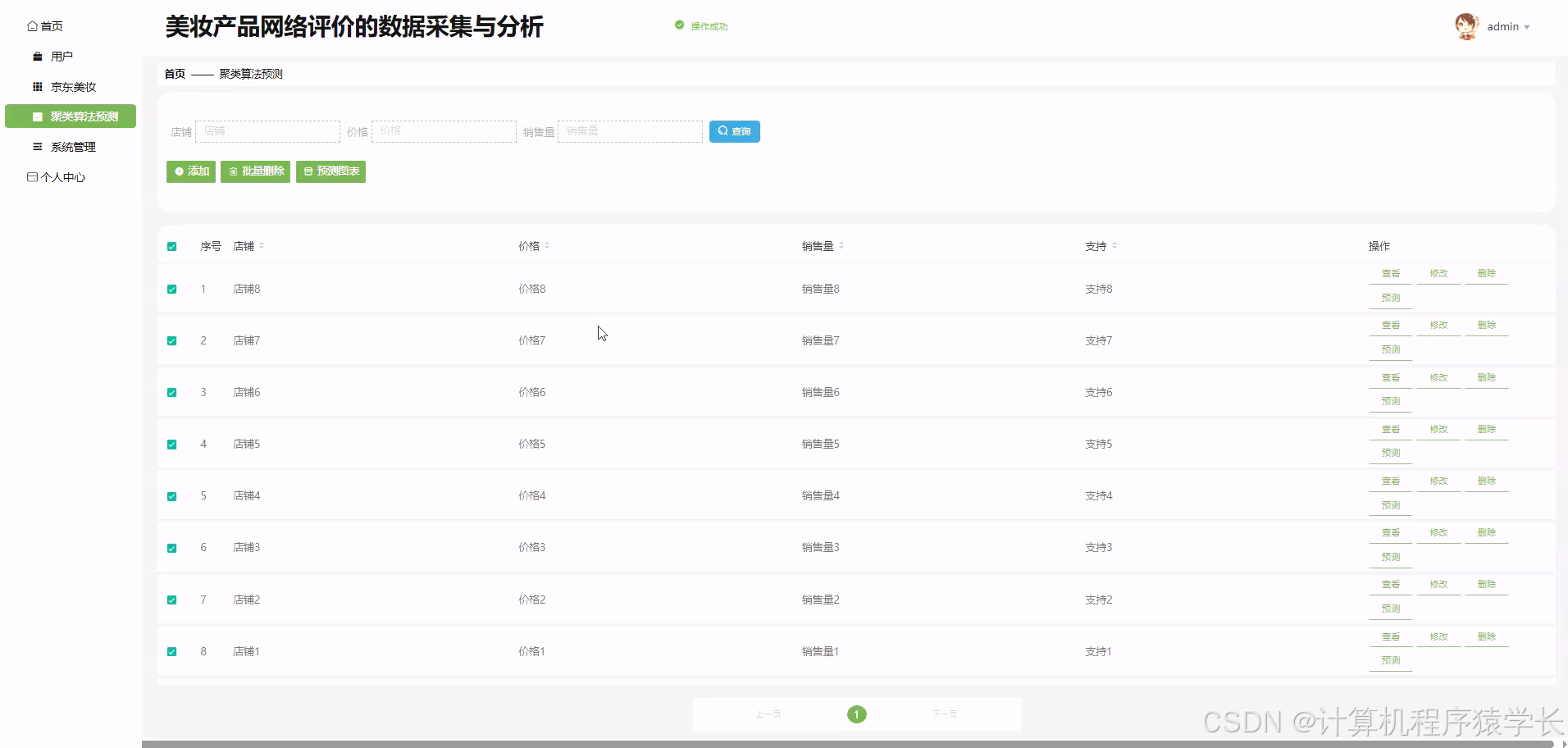Viewport: 1568px width, 748px height.
Task: Open the 预测图表 chart button
Action: [330, 171]
